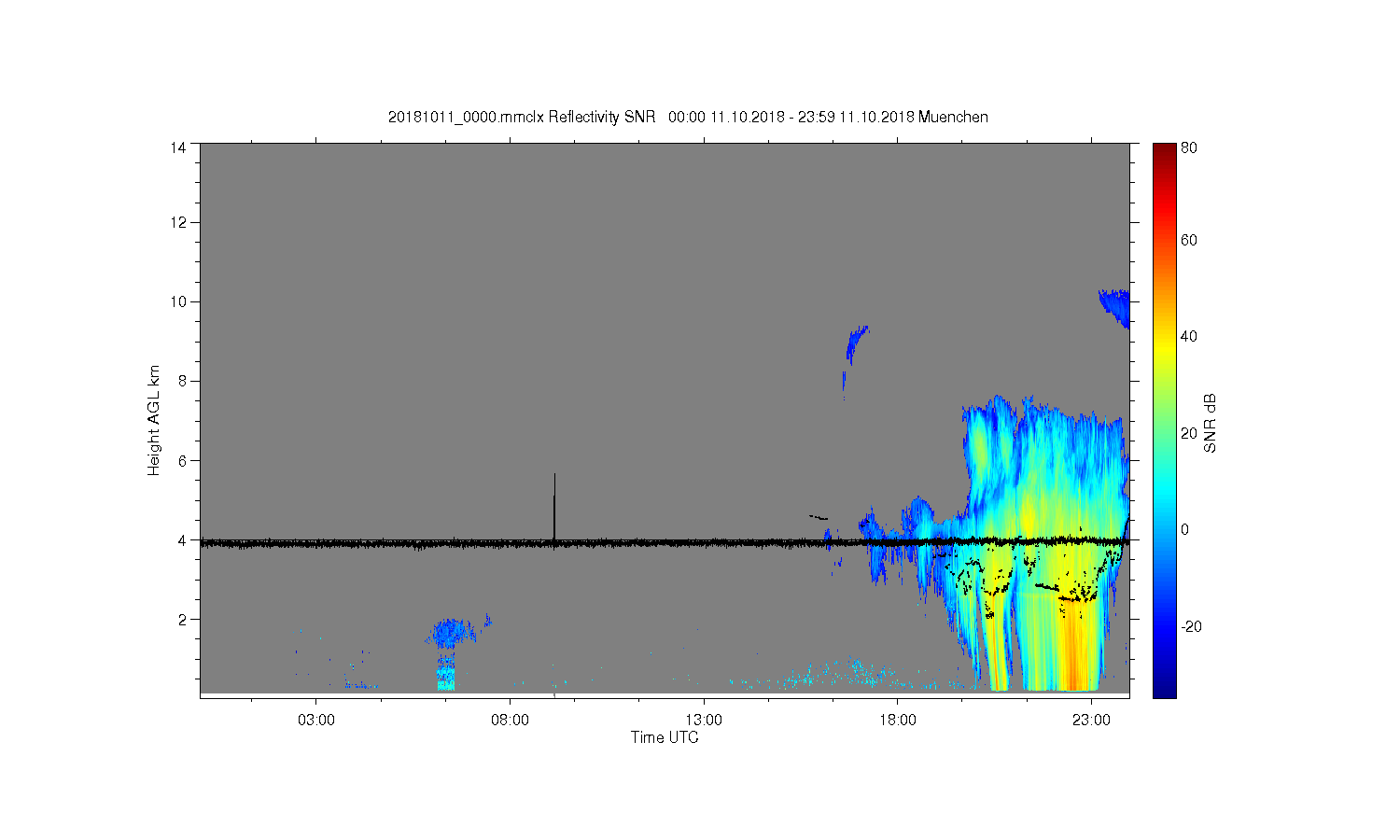Click the '08:00' time tick label

click(x=510, y=721)
